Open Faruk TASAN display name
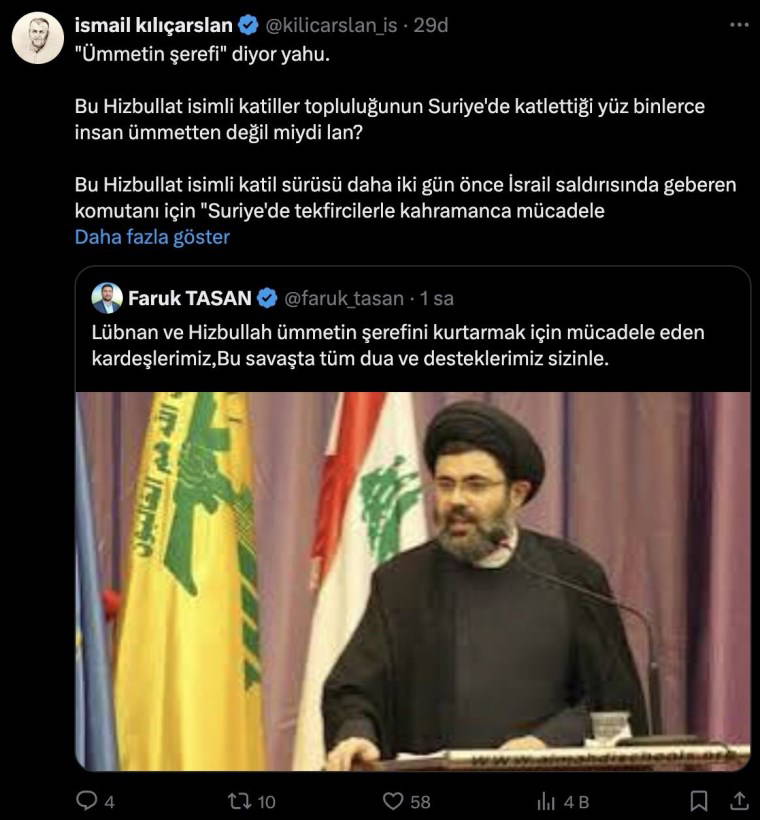 (190, 298)
